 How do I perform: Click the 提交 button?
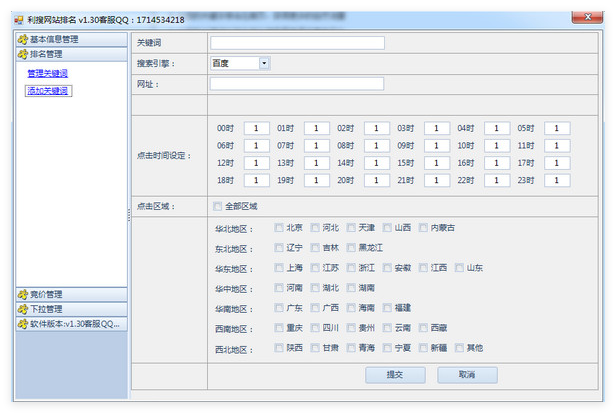point(395,375)
